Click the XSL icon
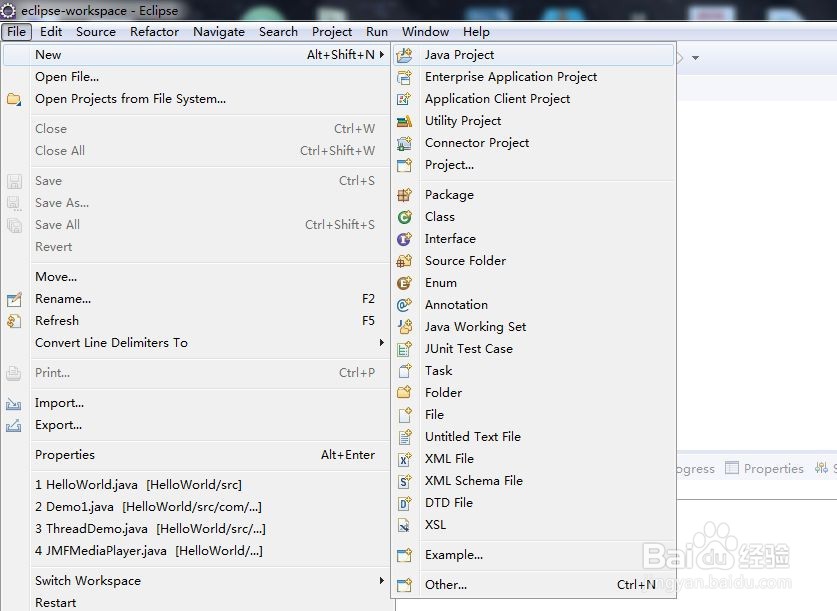 pos(405,526)
